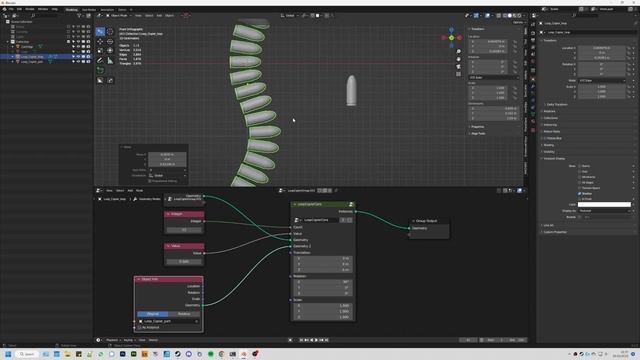640x360 pixels.
Task: Click the green Y axis on navigation gizmo
Action: [x=451, y=38]
